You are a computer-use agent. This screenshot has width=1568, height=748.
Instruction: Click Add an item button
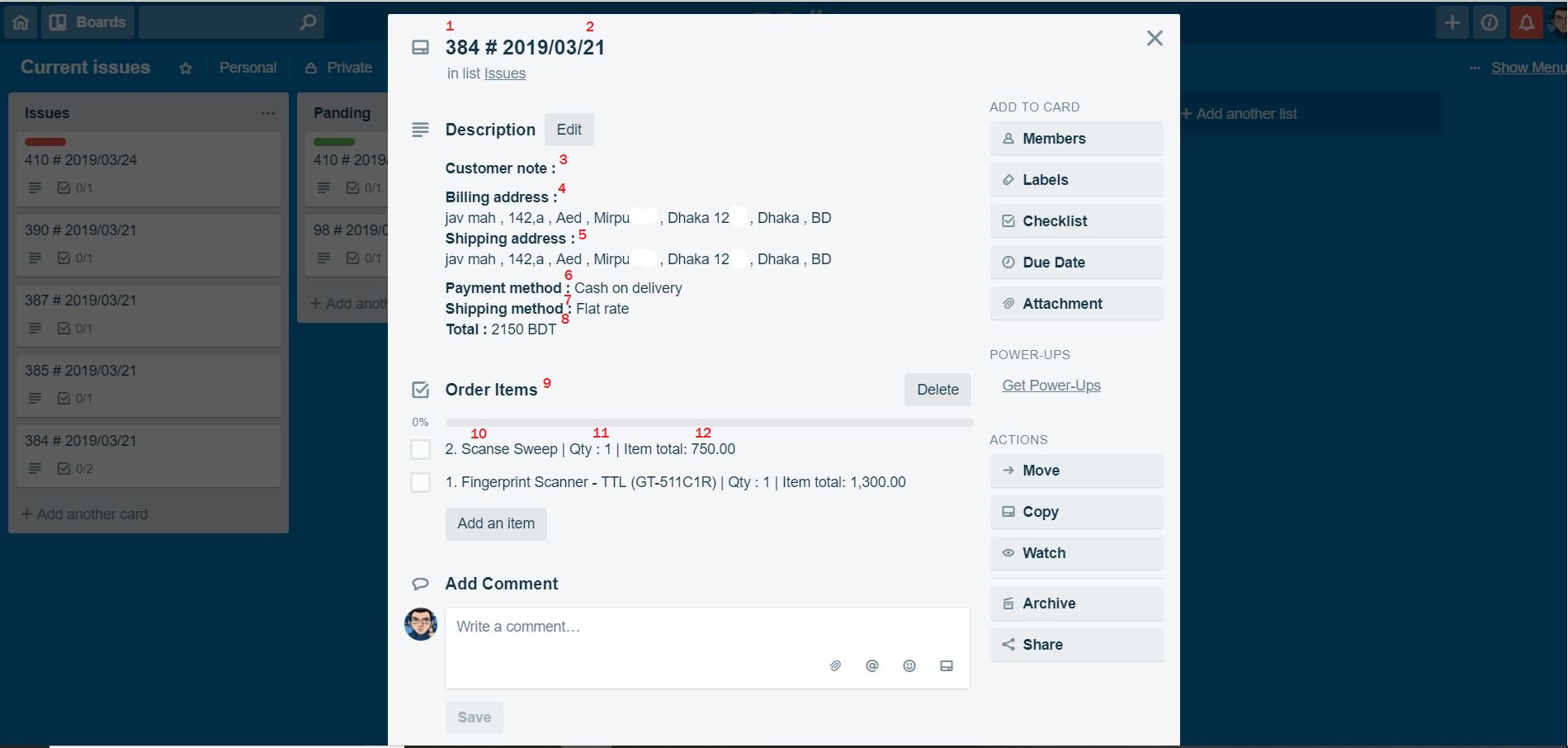496,523
